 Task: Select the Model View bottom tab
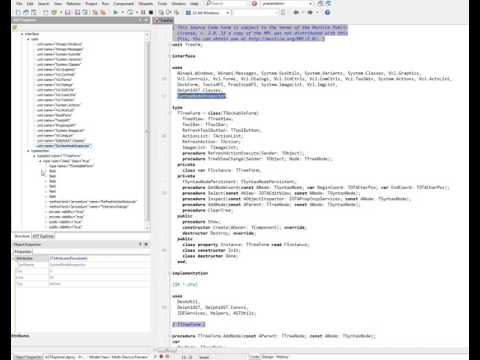click(118, 357)
